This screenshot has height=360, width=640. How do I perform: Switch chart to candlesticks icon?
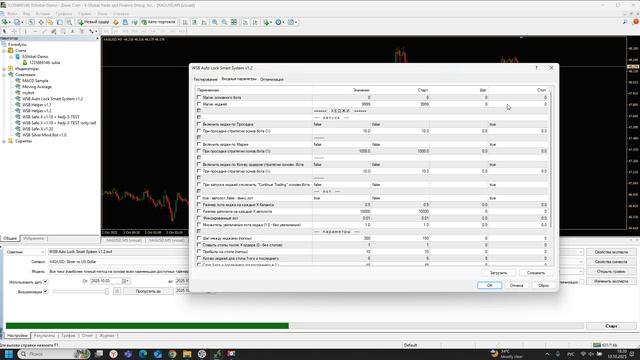pyautogui.click(x=195, y=22)
